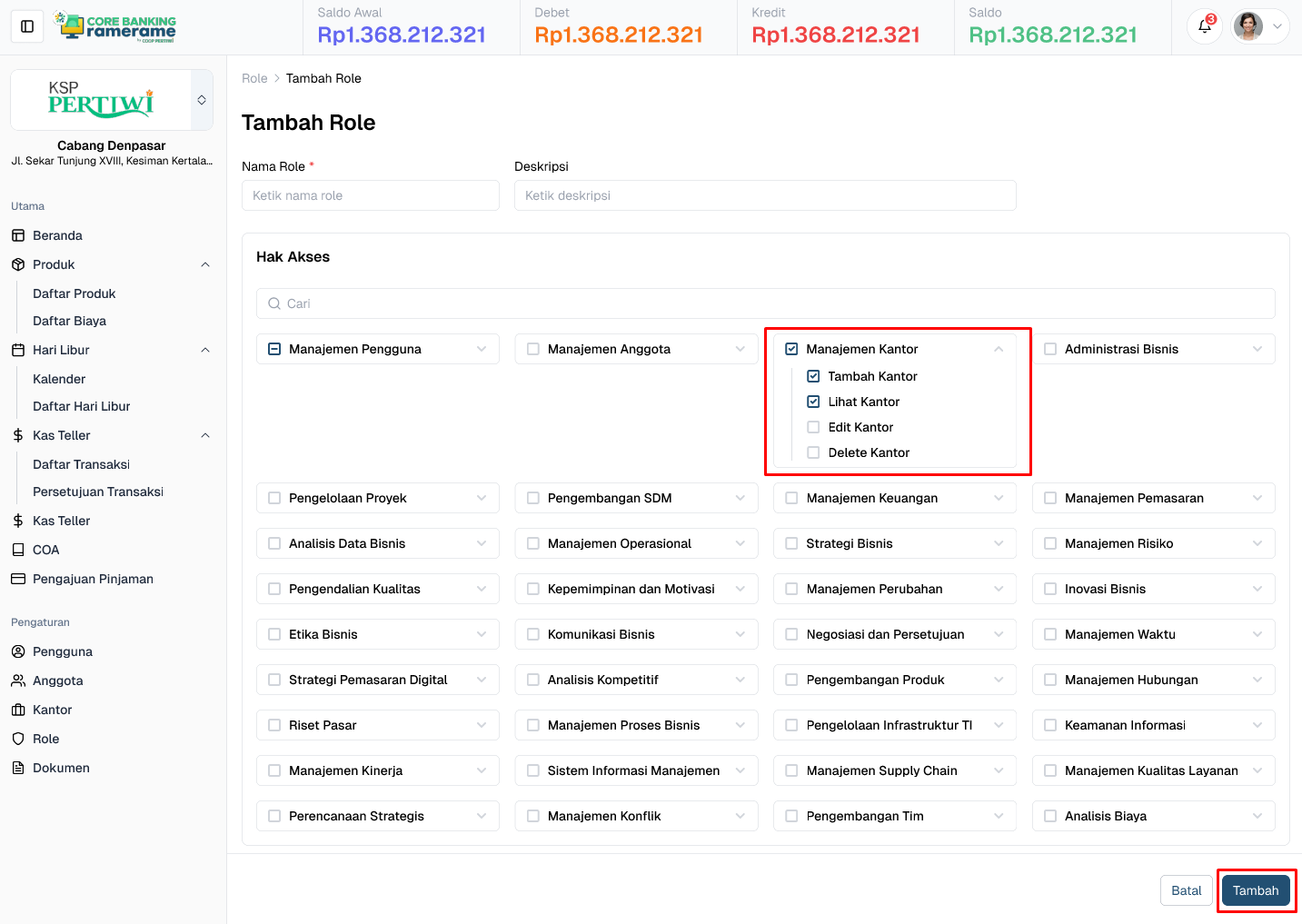Open the KSP Pertiwi branch switcher
This screenshot has width=1302, height=924.
202,100
